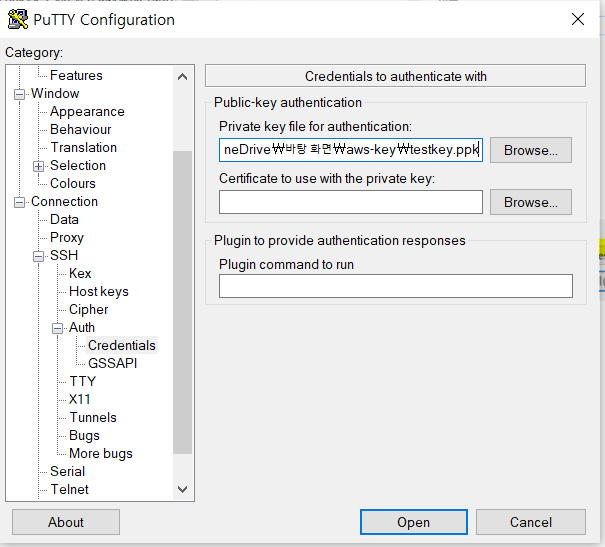
Task: Click the Cancel button
Action: [531, 522]
